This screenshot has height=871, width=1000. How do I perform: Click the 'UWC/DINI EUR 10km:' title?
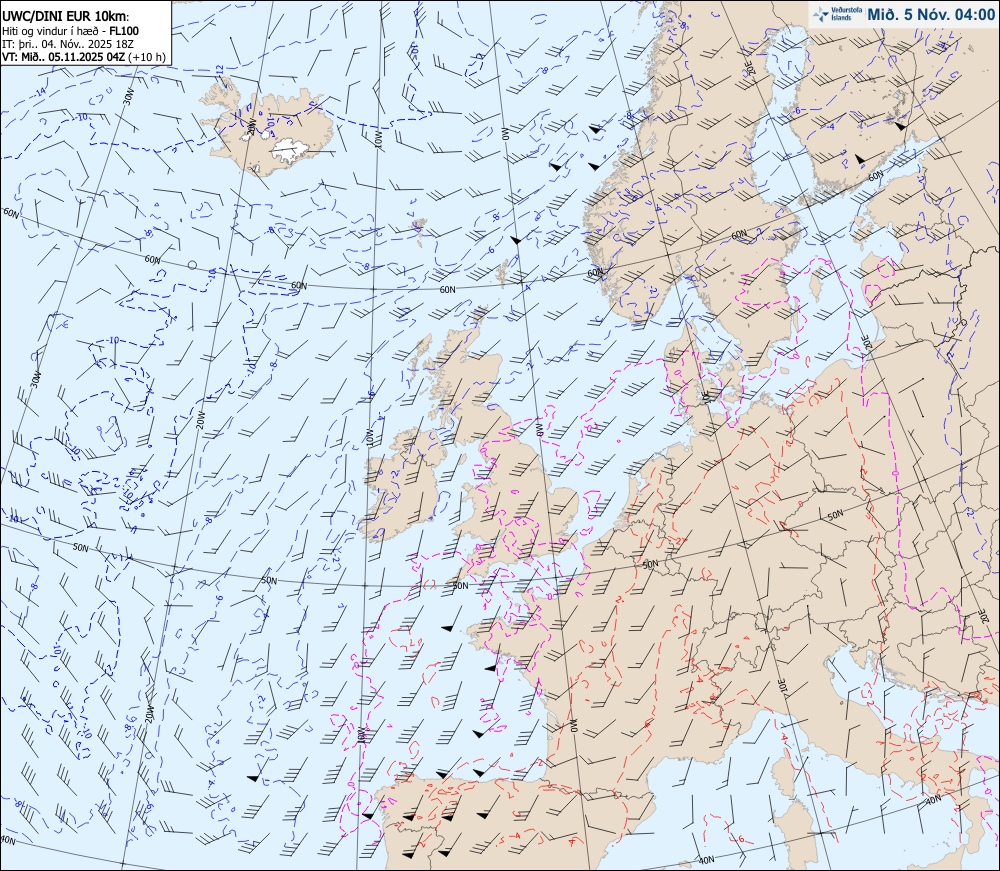(66, 17)
